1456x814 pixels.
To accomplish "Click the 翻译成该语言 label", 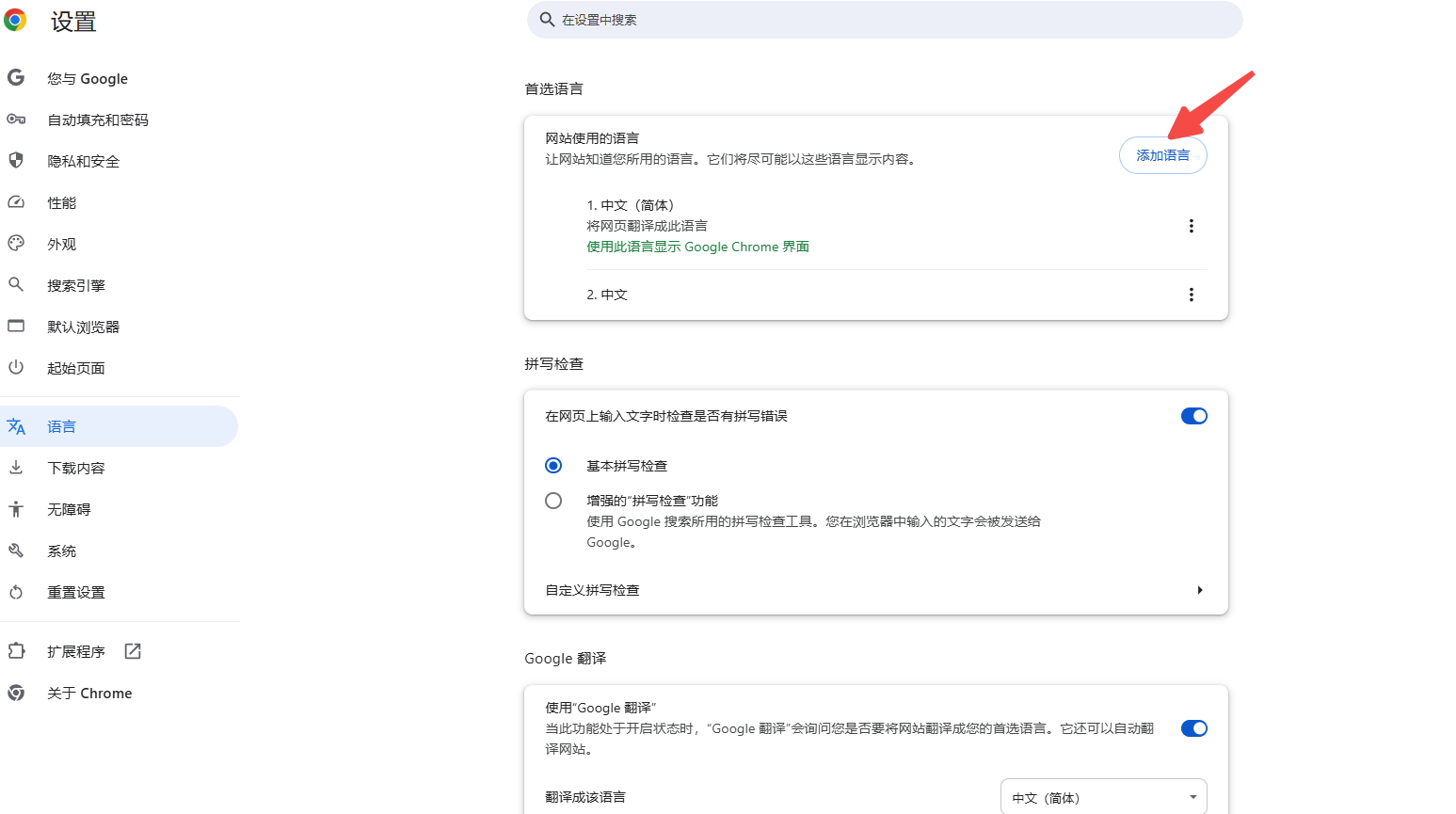I will tap(585, 797).
